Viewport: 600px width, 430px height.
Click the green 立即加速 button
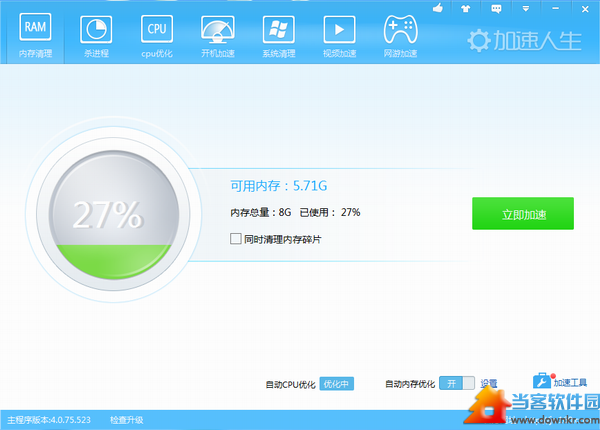[x=523, y=213]
